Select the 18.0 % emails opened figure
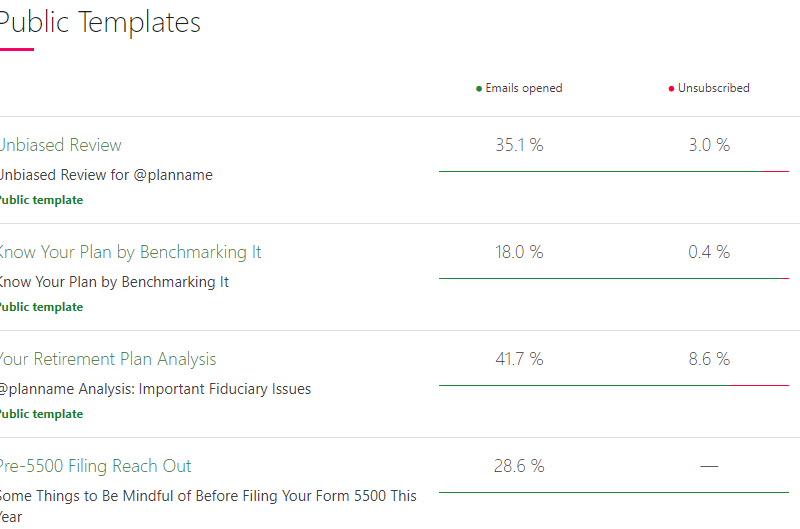This screenshot has width=800, height=529. (x=519, y=252)
